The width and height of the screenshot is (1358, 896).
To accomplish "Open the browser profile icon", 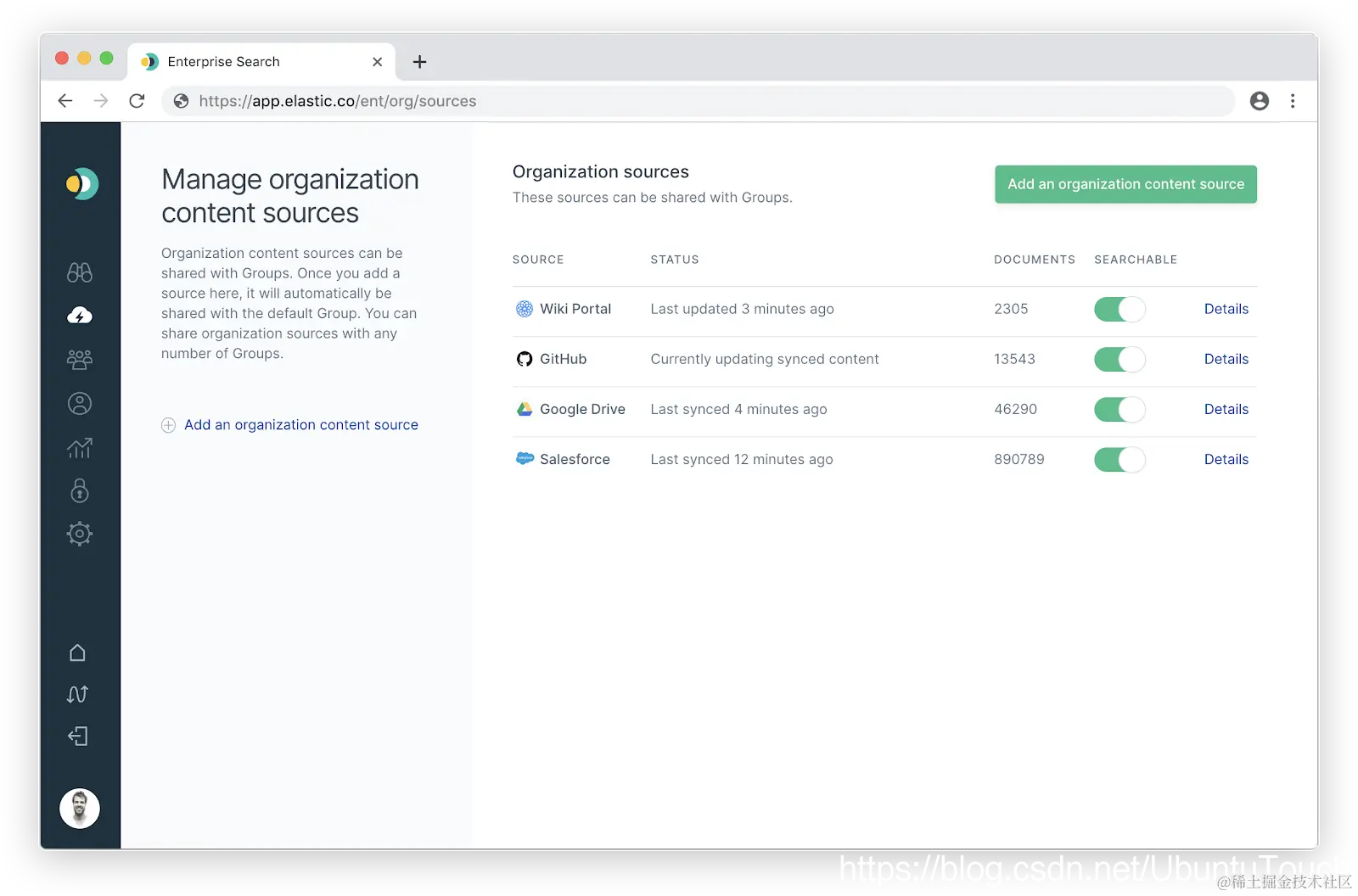I will tap(1260, 101).
